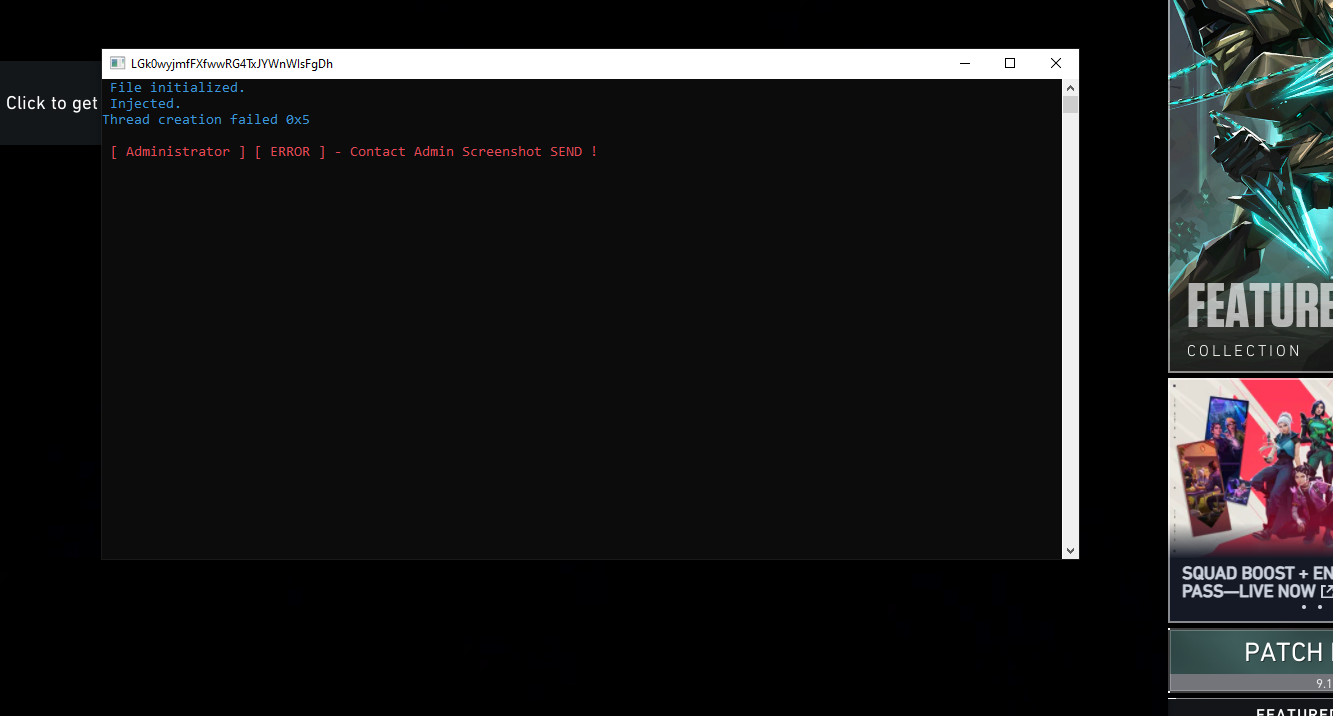Screen dimensions: 1333x716
Task: Click the scrollbar down arrow in console
Action: pyautogui.click(x=1070, y=550)
